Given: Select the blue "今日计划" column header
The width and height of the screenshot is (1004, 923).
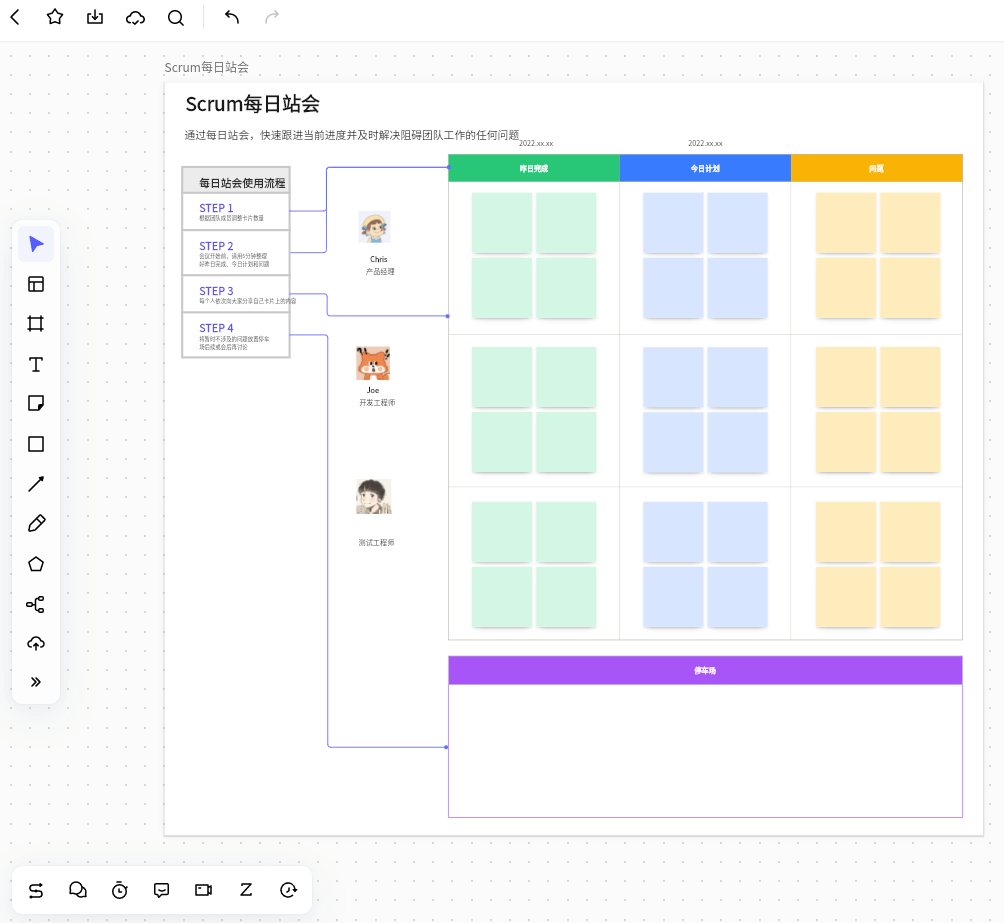Looking at the screenshot, I should click(705, 168).
